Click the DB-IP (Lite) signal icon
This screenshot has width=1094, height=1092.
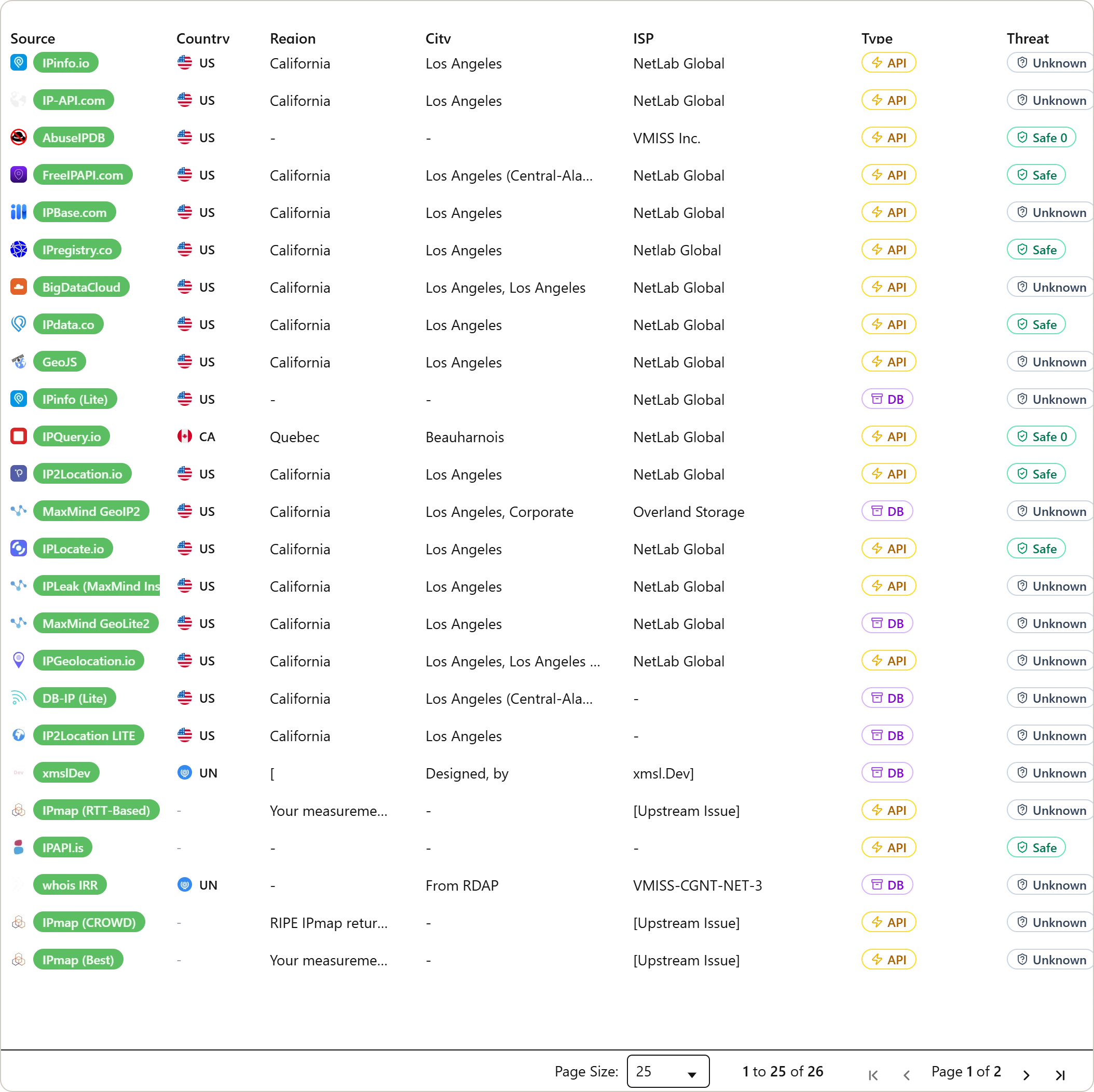click(x=19, y=698)
